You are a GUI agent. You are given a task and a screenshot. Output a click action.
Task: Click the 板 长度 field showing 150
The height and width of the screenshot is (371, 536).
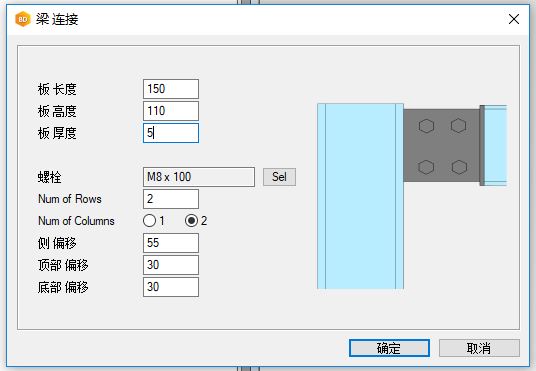(x=171, y=89)
